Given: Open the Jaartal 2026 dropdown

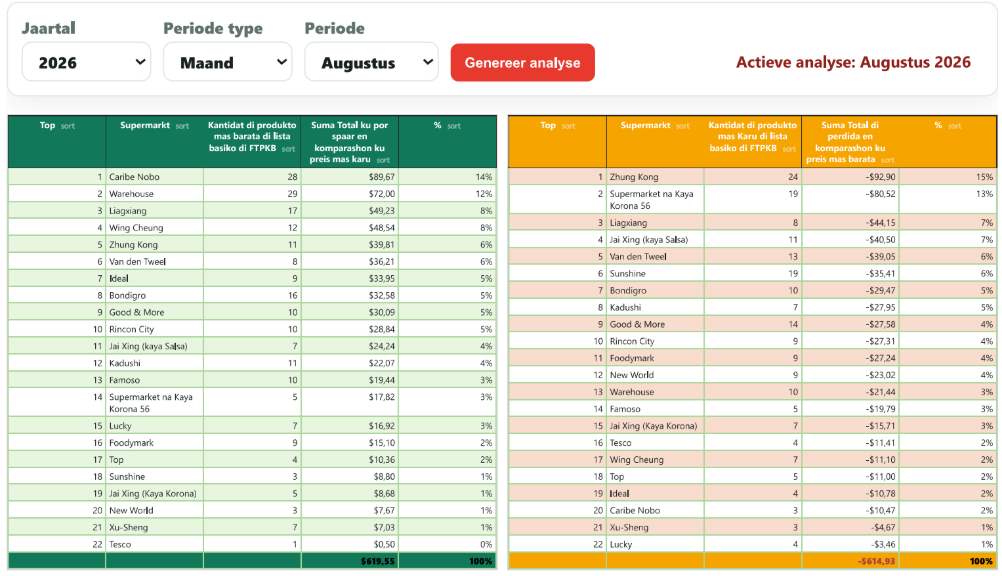Looking at the screenshot, I should 86,62.
